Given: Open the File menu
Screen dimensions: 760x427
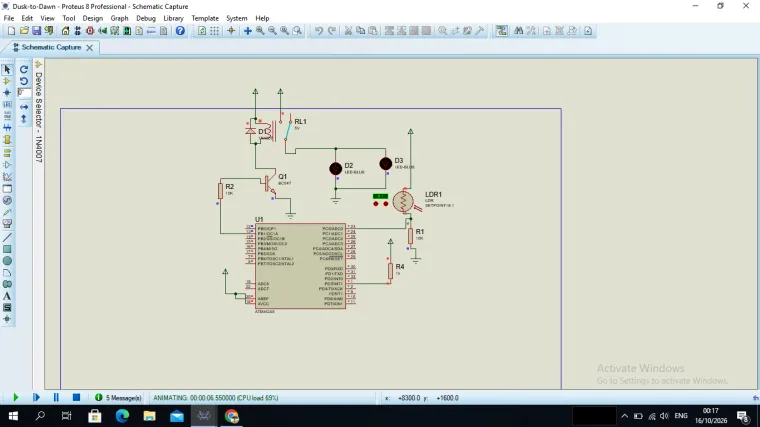Looking at the screenshot, I should tap(9, 18).
